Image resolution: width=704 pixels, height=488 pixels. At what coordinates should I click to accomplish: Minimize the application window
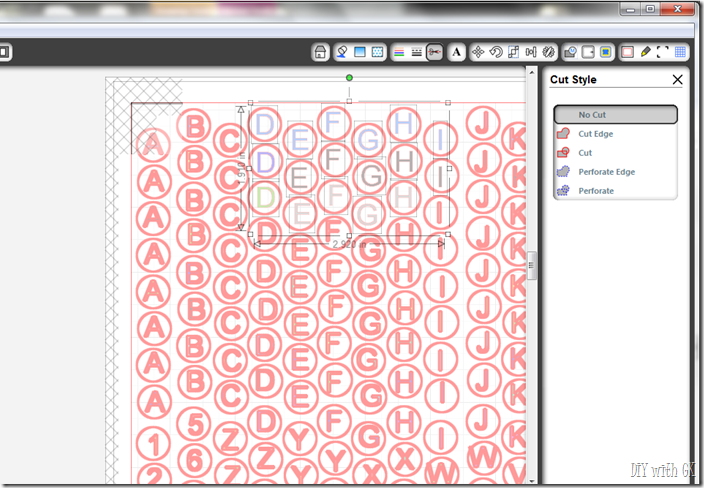(x=630, y=9)
